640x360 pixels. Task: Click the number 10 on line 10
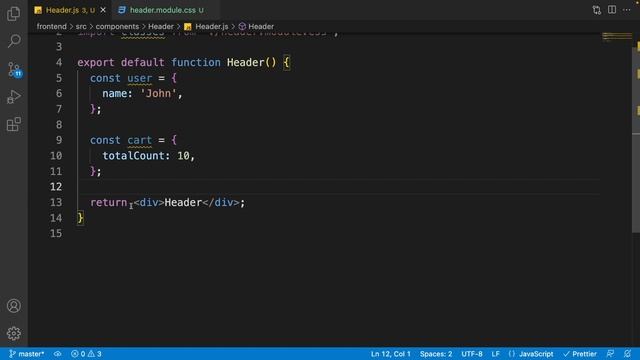183,156
